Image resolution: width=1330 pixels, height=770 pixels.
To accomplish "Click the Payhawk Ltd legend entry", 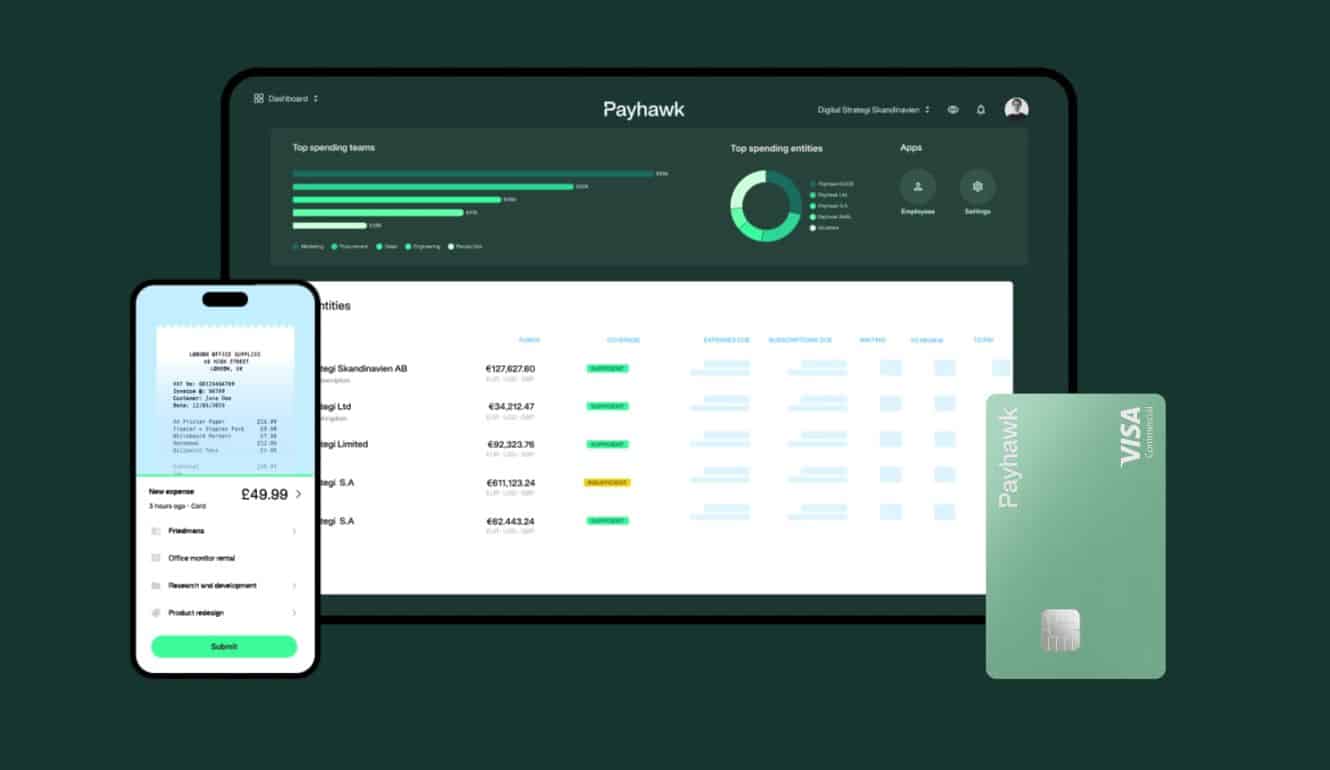I will tap(829, 195).
